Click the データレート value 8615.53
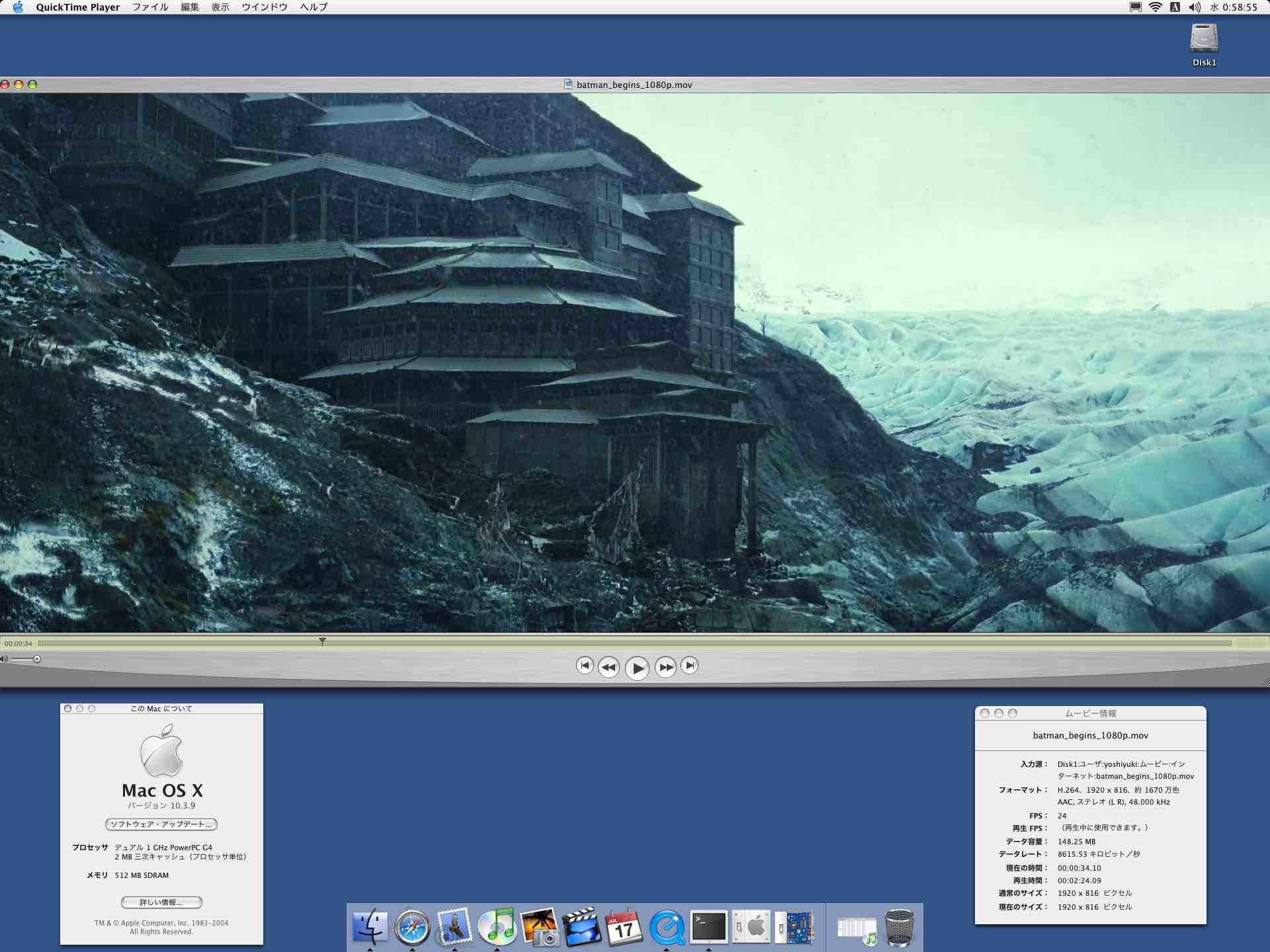This screenshot has width=1270, height=952. (1099, 854)
